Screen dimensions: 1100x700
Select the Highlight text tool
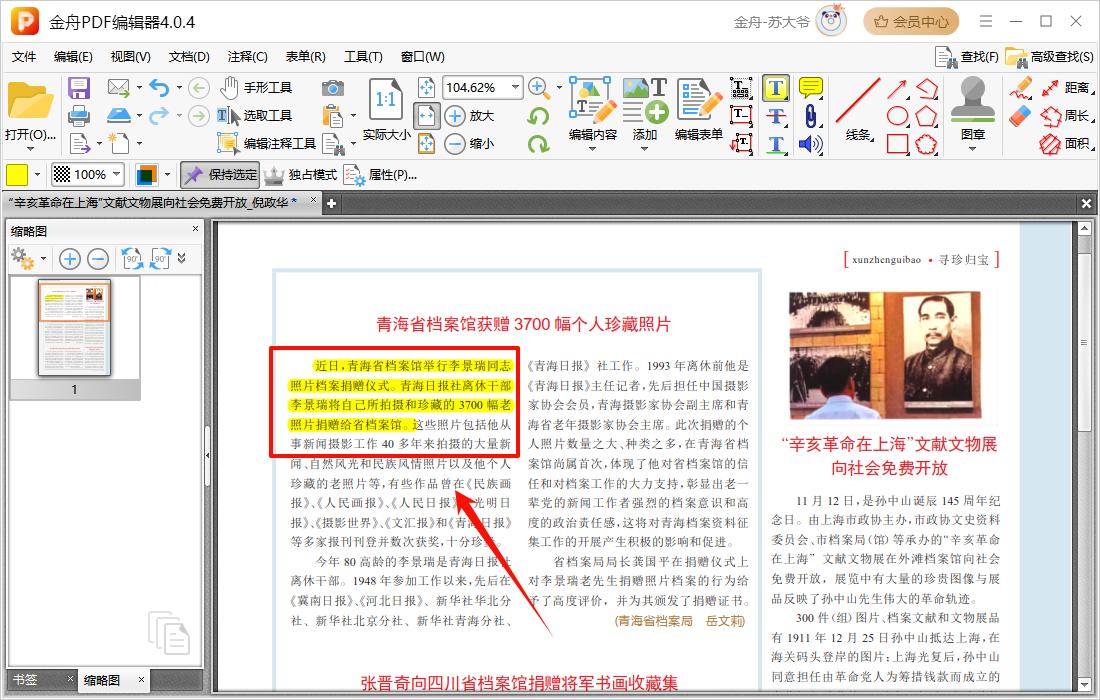(775, 88)
